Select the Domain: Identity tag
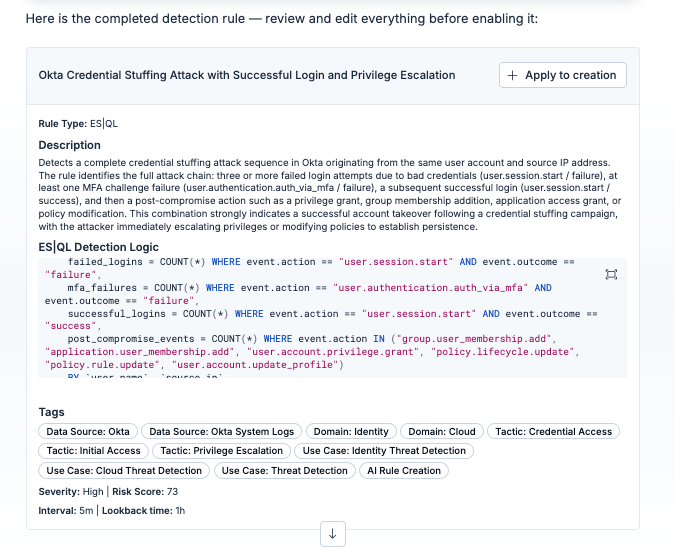Image resolution: width=675 pixels, height=549 pixels. pyautogui.click(x=351, y=431)
